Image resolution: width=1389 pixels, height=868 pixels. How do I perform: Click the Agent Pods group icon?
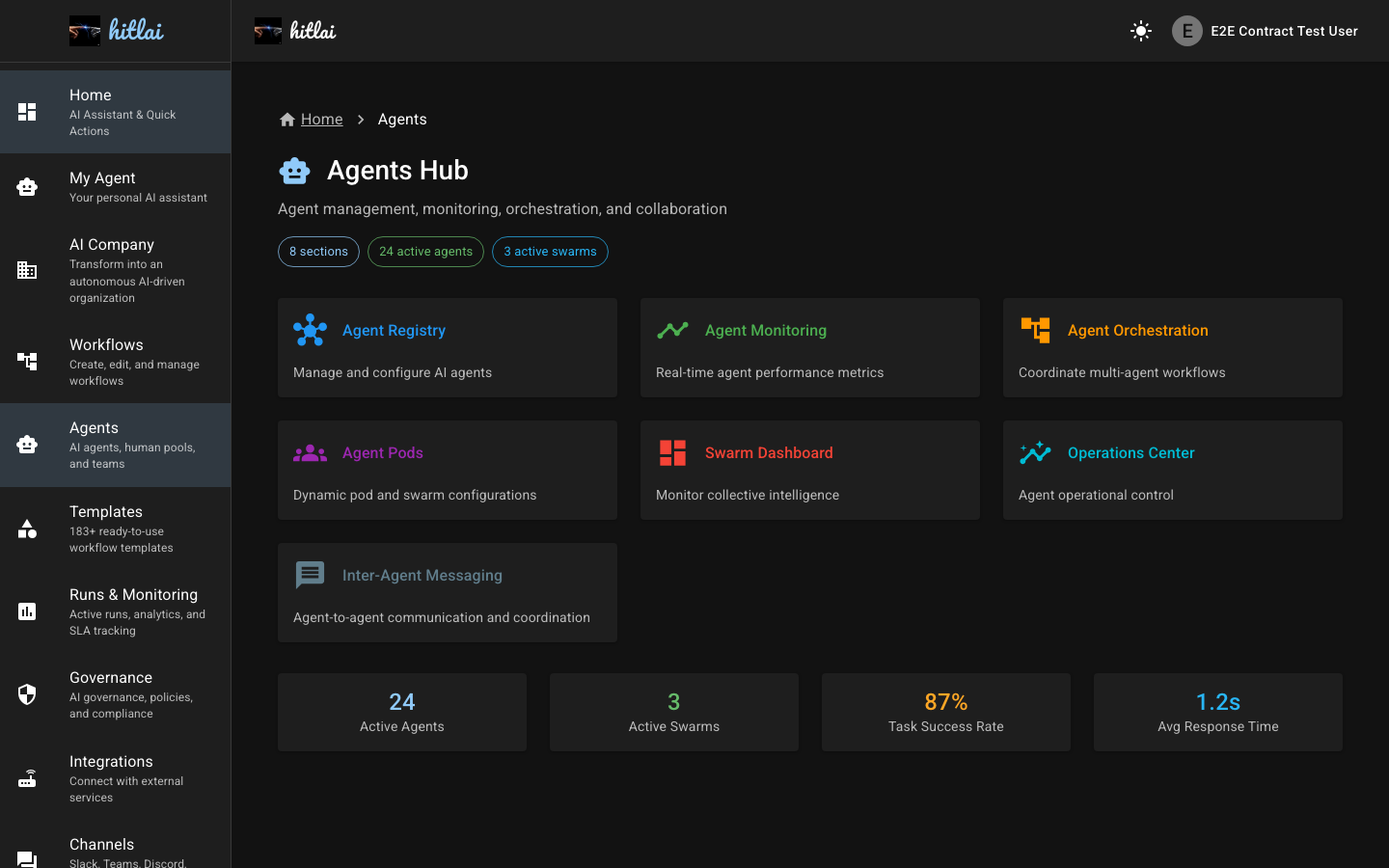[310, 452]
